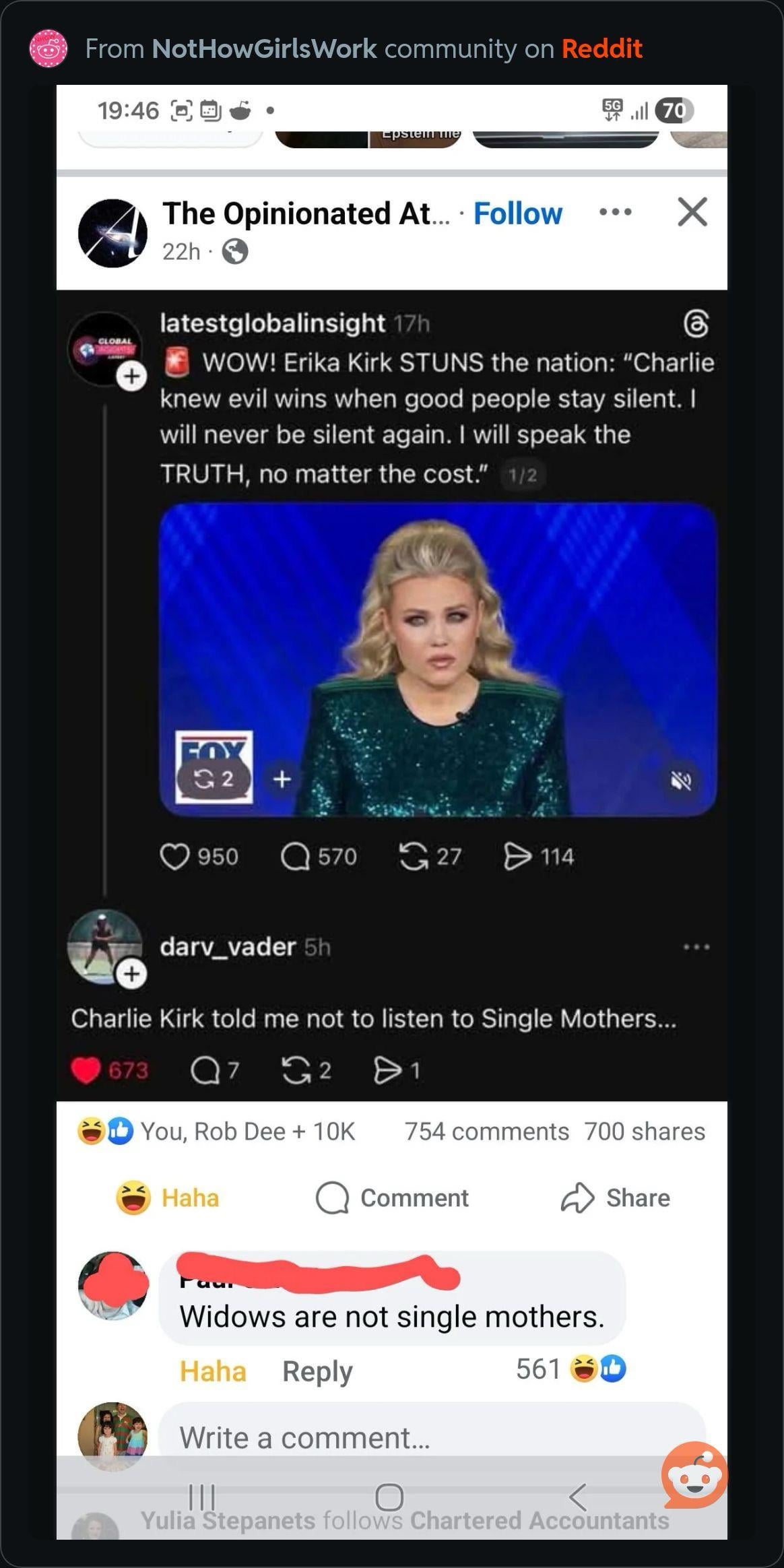The width and height of the screenshot is (784, 1568).
Task: Click Follow next to The Opinionated page
Action: pos(517,214)
